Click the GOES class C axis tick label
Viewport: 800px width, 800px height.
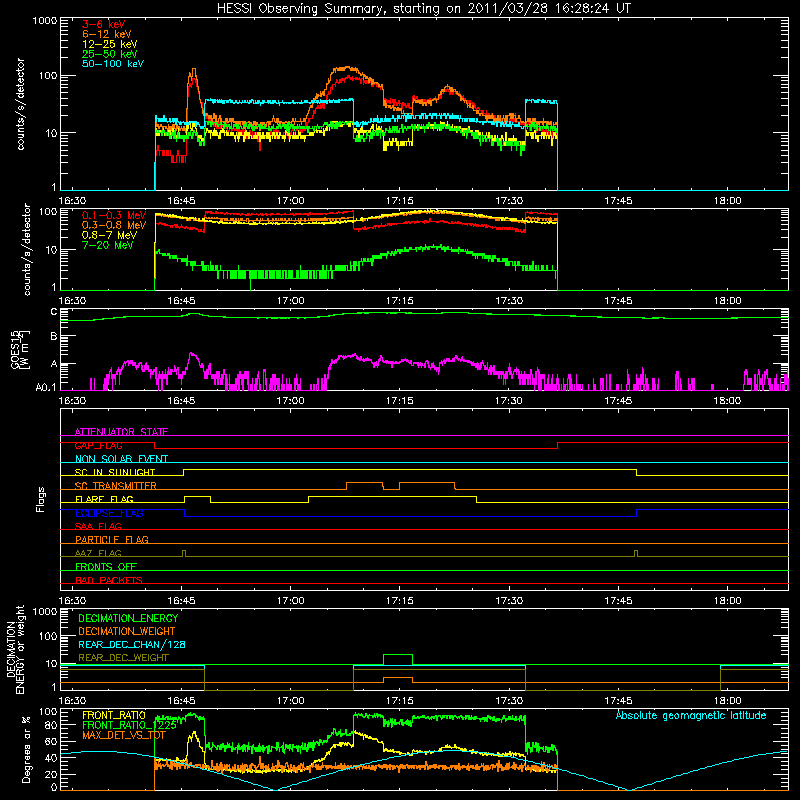[x=54, y=312]
